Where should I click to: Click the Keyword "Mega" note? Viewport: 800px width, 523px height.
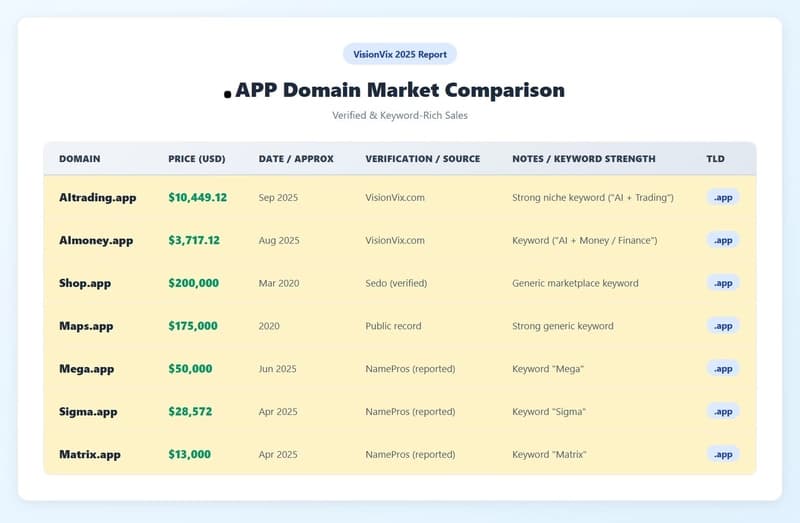(548, 369)
